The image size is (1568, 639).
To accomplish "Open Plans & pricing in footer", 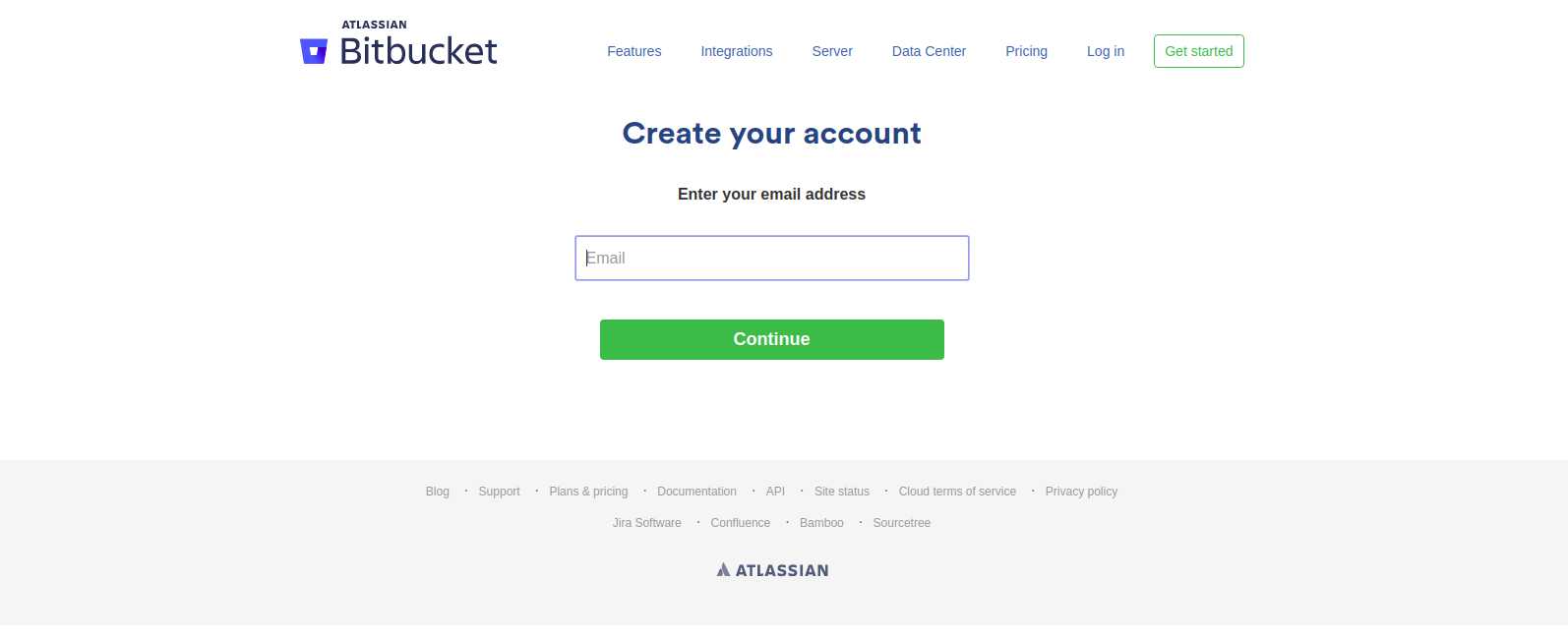I will 588,492.
